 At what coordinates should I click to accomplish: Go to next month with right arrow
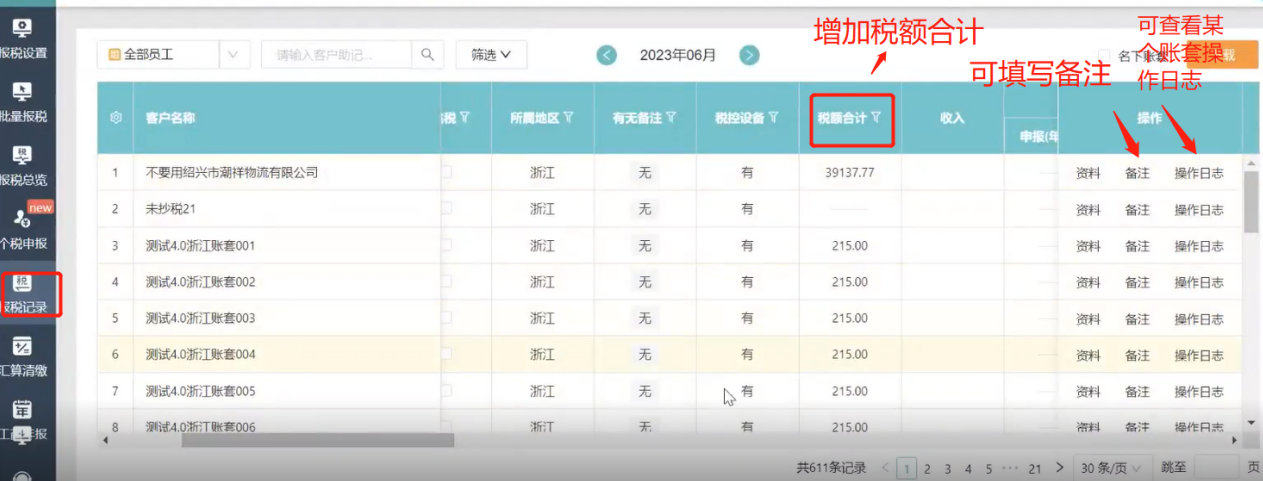click(x=749, y=55)
